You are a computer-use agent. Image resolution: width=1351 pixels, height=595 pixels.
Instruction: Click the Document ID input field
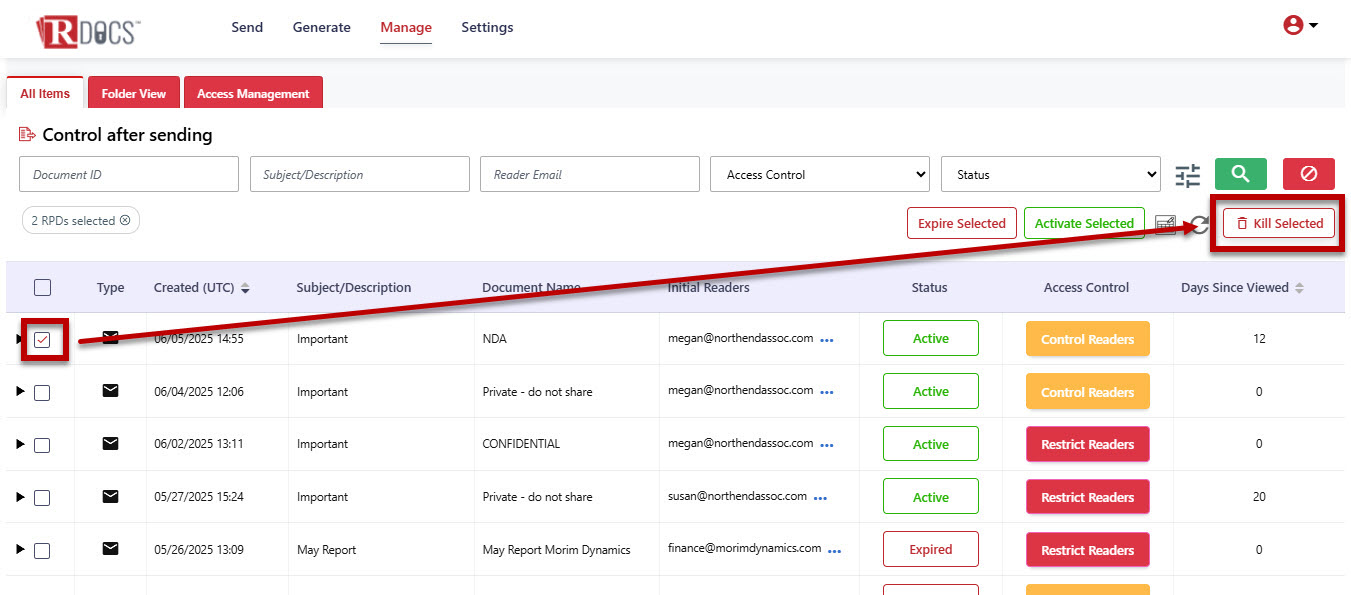tap(128, 174)
